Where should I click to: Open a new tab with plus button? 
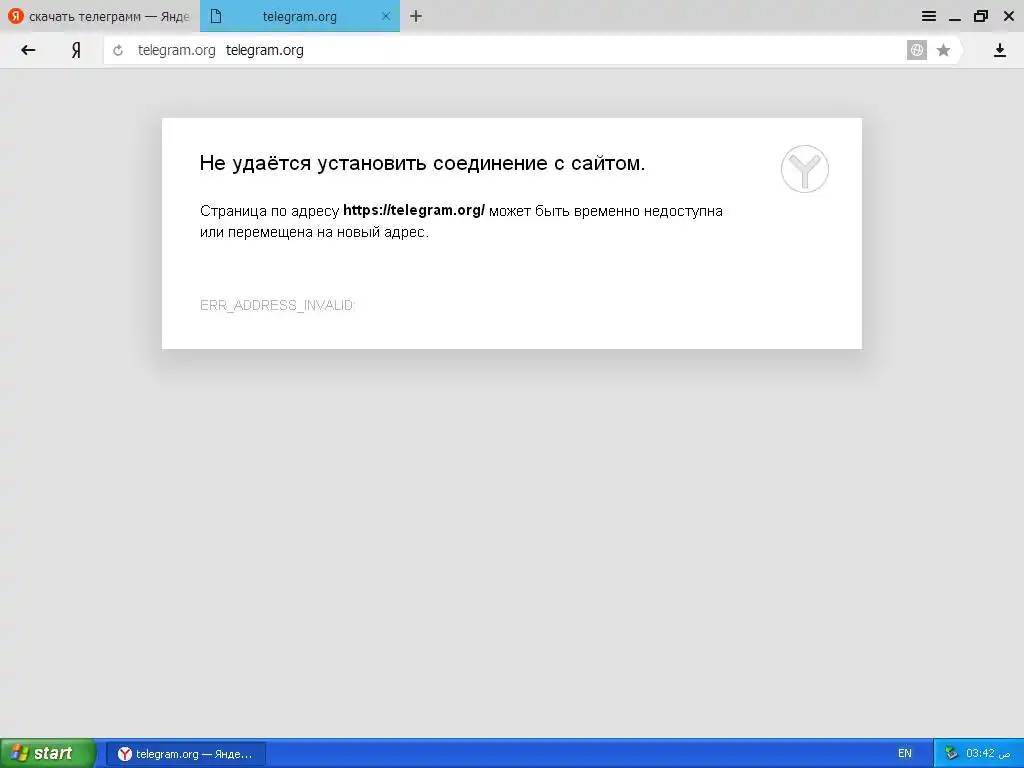[416, 16]
